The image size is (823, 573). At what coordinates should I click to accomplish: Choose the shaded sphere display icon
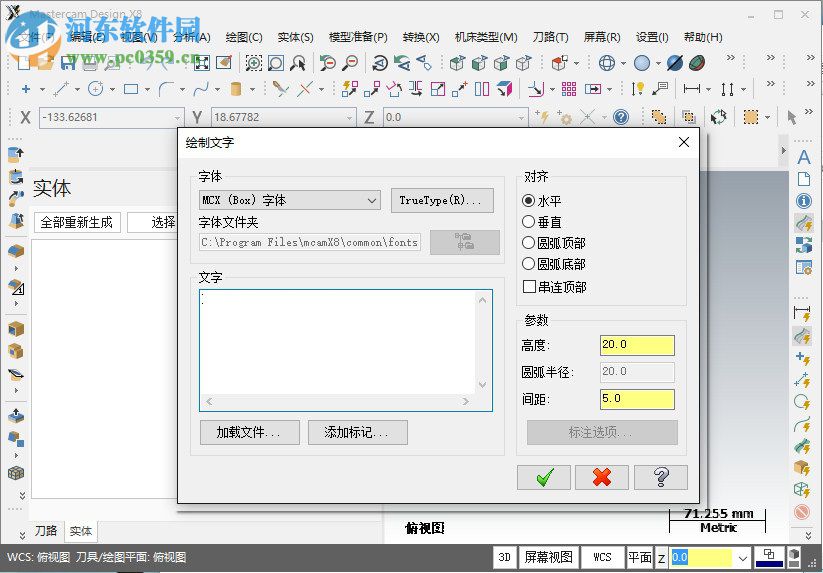(641, 63)
